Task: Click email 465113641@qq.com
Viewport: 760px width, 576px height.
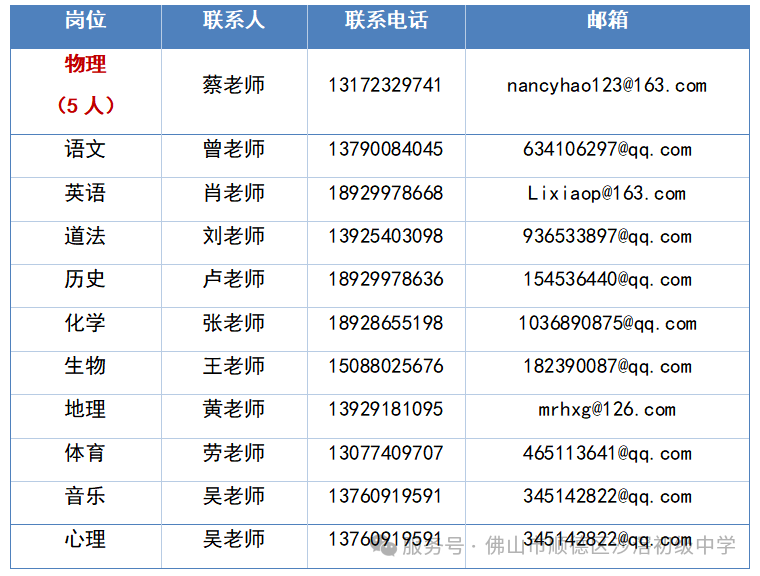Action: [607, 454]
